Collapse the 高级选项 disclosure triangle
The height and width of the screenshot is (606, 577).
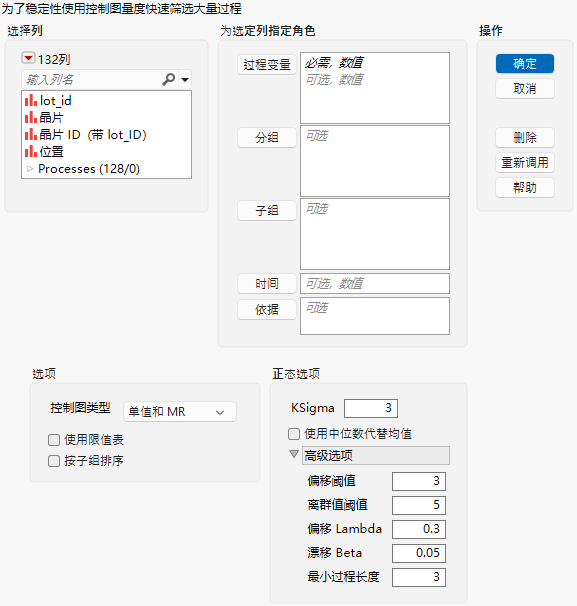click(294, 454)
